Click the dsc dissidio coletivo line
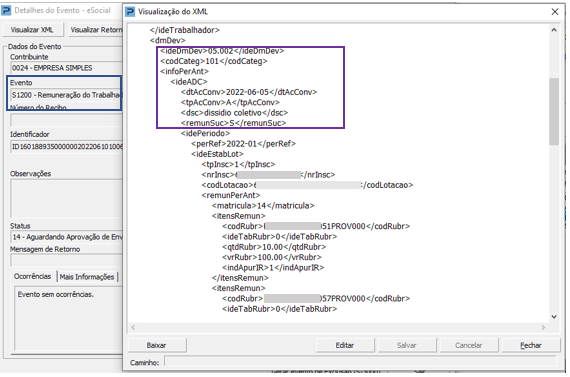This screenshot has height=377, width=570. 234,113
